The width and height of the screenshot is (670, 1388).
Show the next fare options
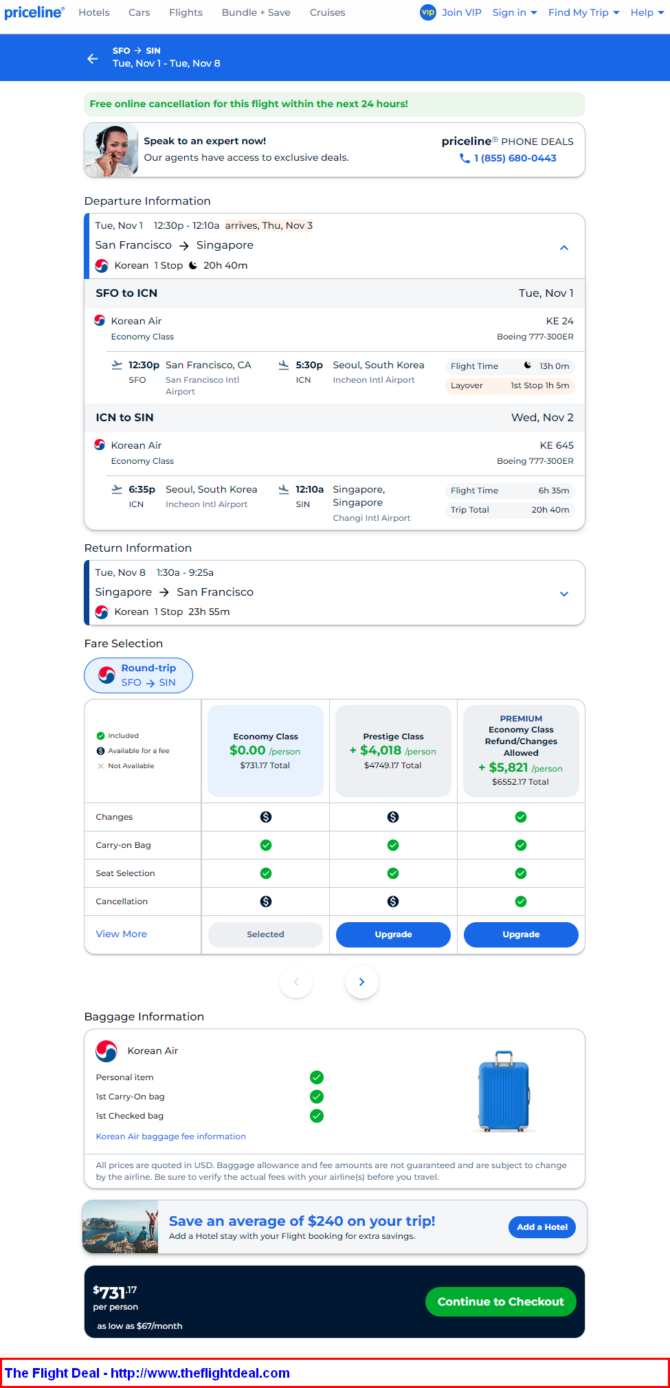(x=361, y=982)
